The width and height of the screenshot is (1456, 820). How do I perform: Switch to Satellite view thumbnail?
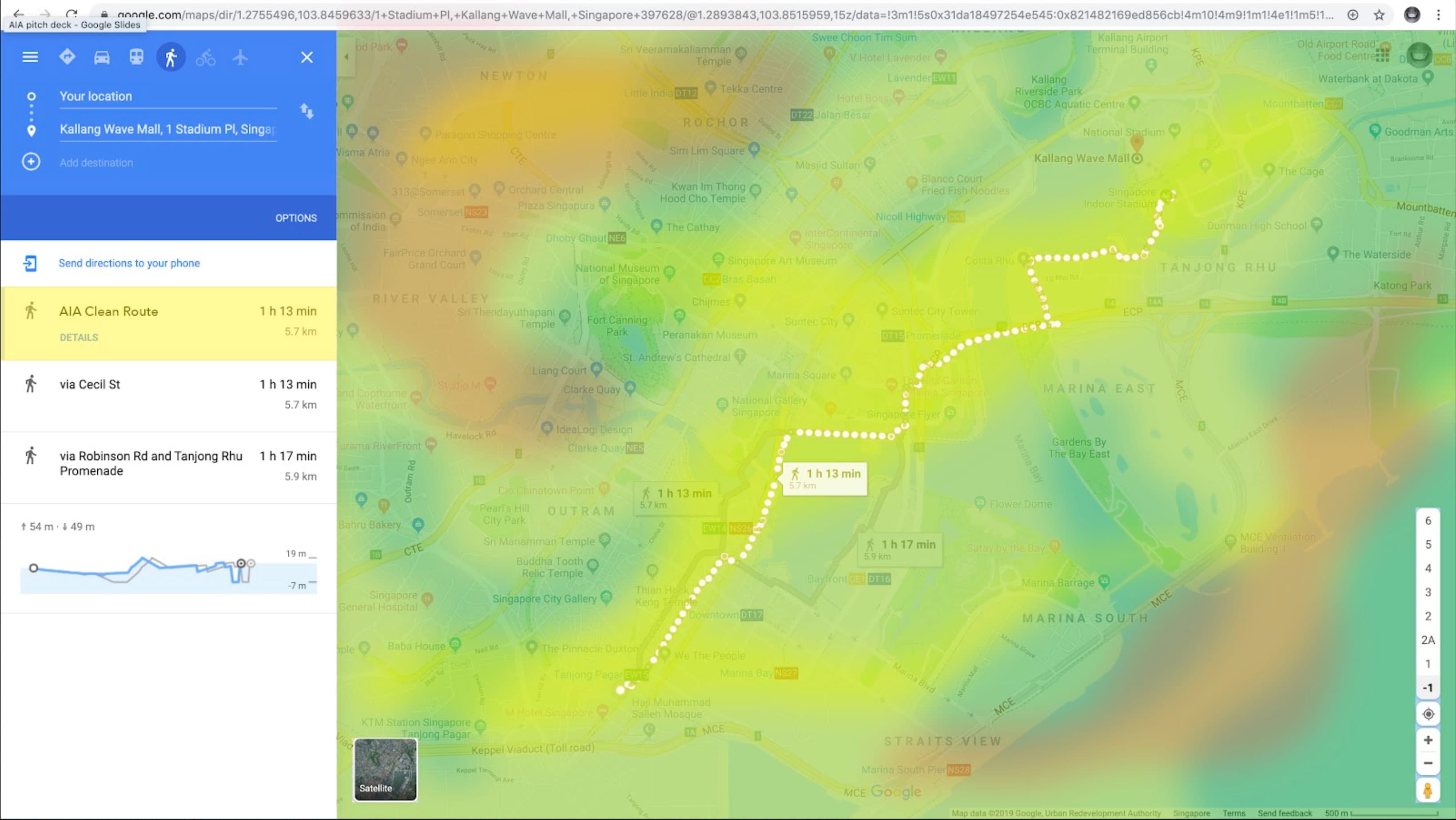click(x=386, y=769)
